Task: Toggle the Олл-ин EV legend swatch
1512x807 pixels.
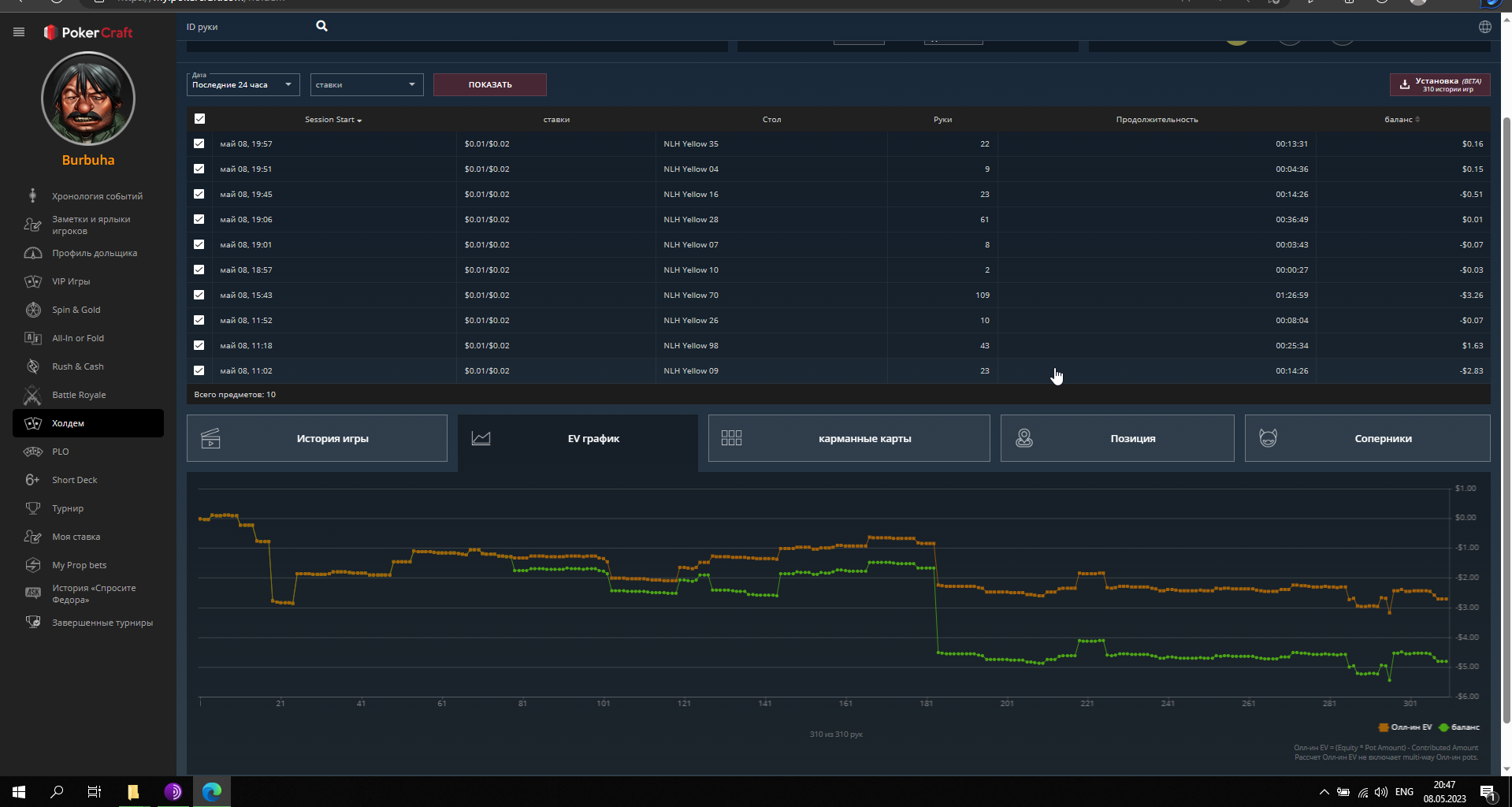Action: pos(1384,727)
